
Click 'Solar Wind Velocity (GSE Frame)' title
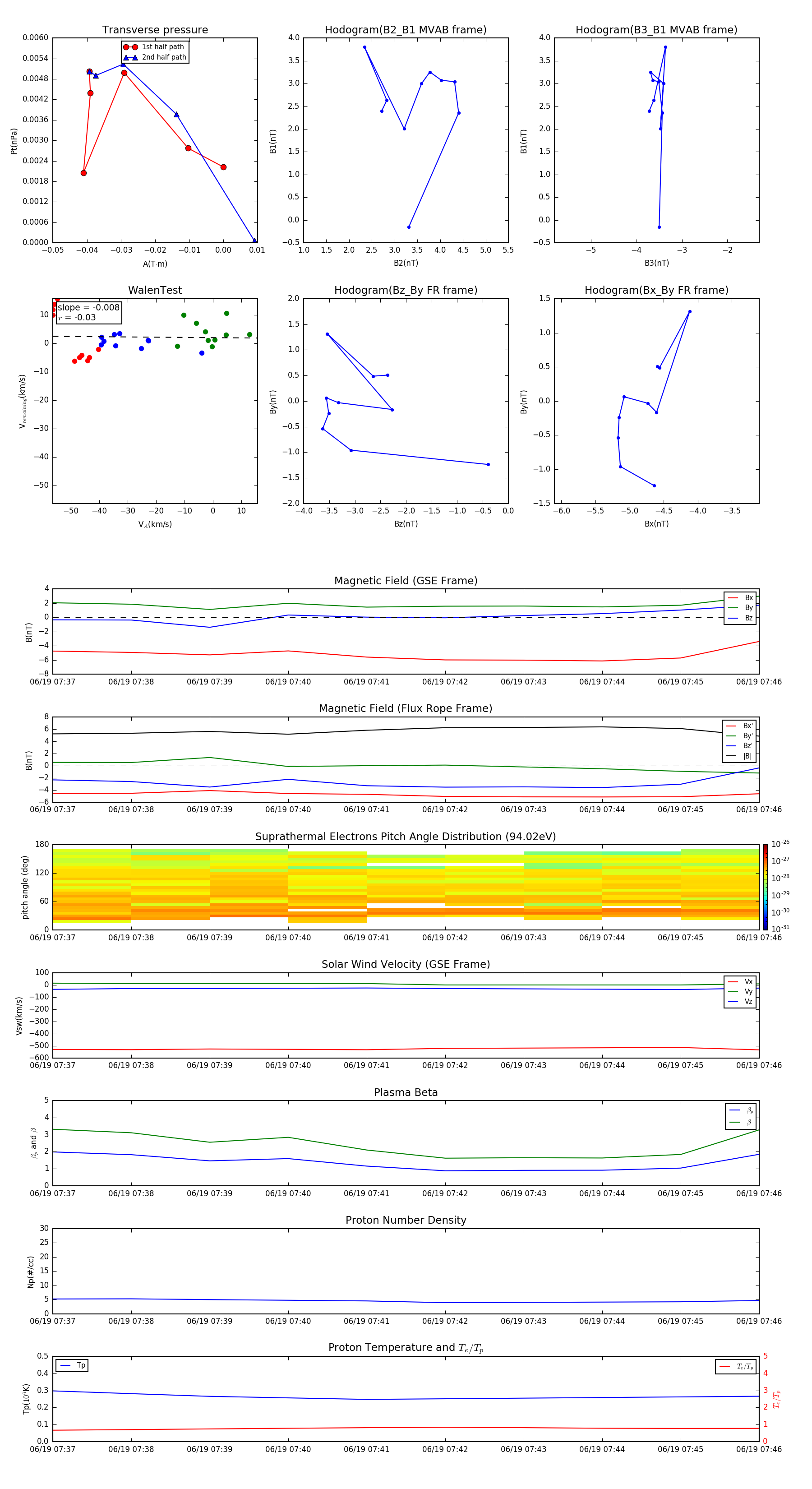pos(406,964)
